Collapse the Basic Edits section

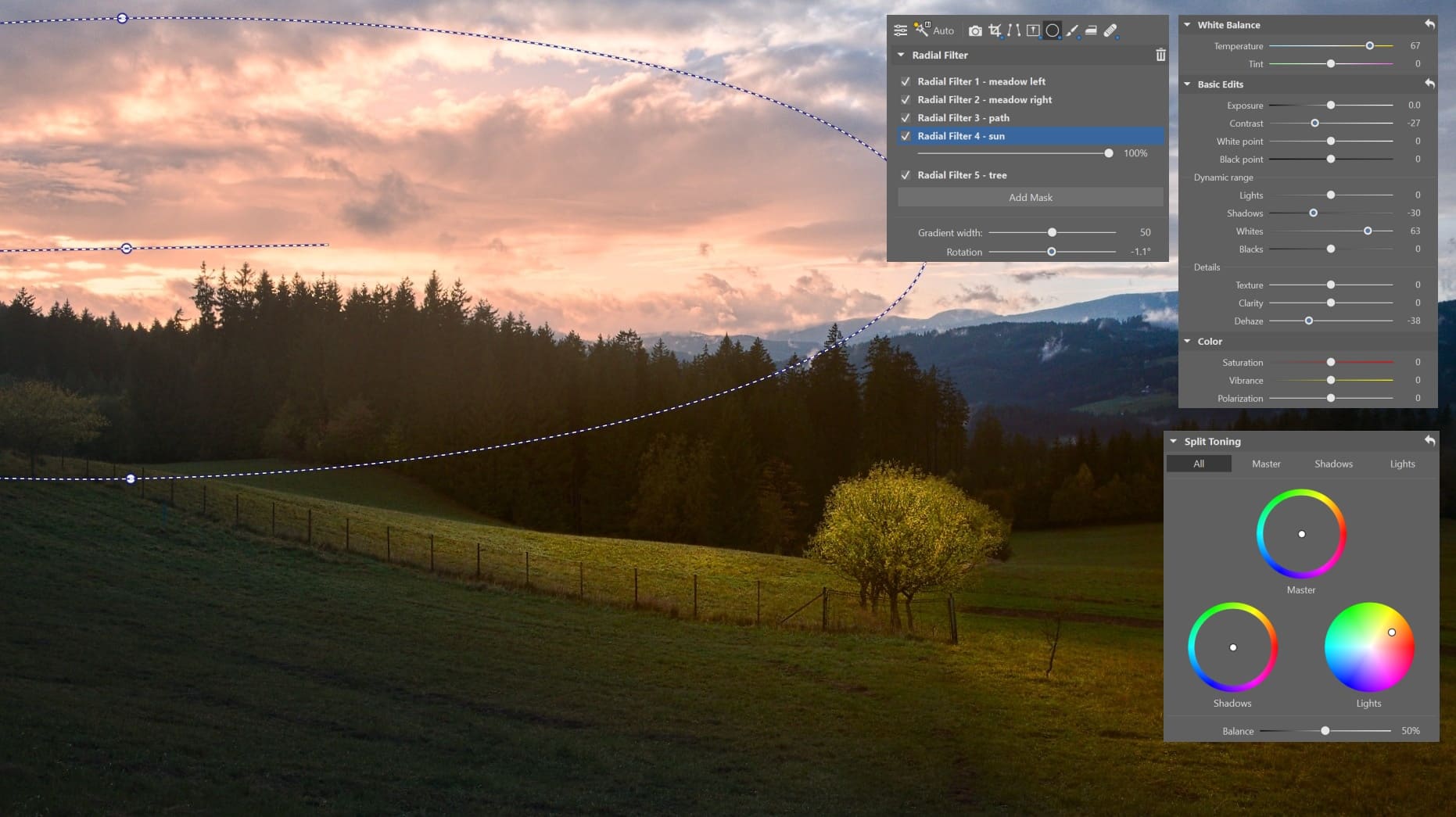1187,84
